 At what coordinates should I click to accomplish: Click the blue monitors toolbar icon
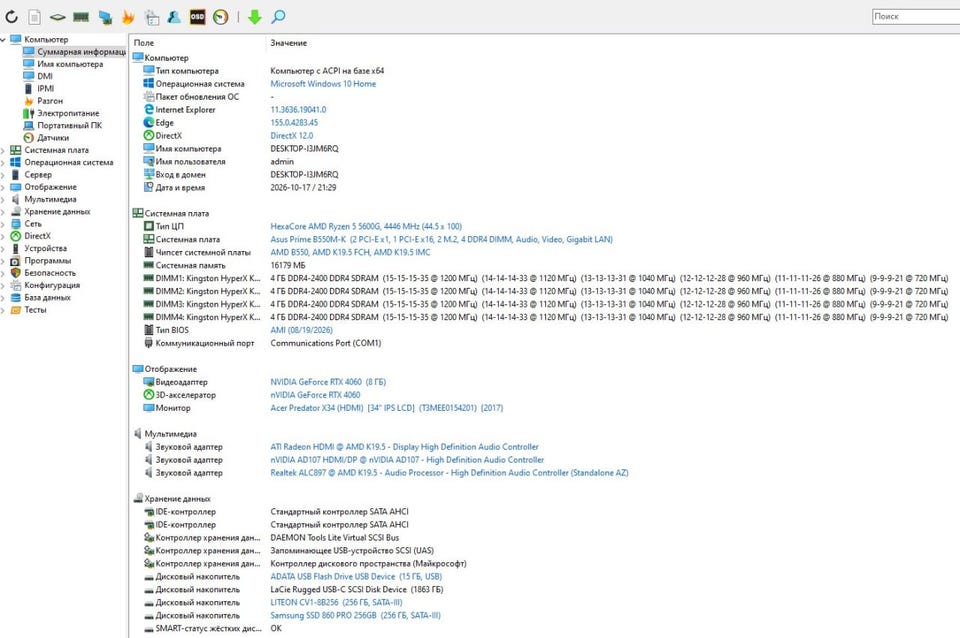105,17
